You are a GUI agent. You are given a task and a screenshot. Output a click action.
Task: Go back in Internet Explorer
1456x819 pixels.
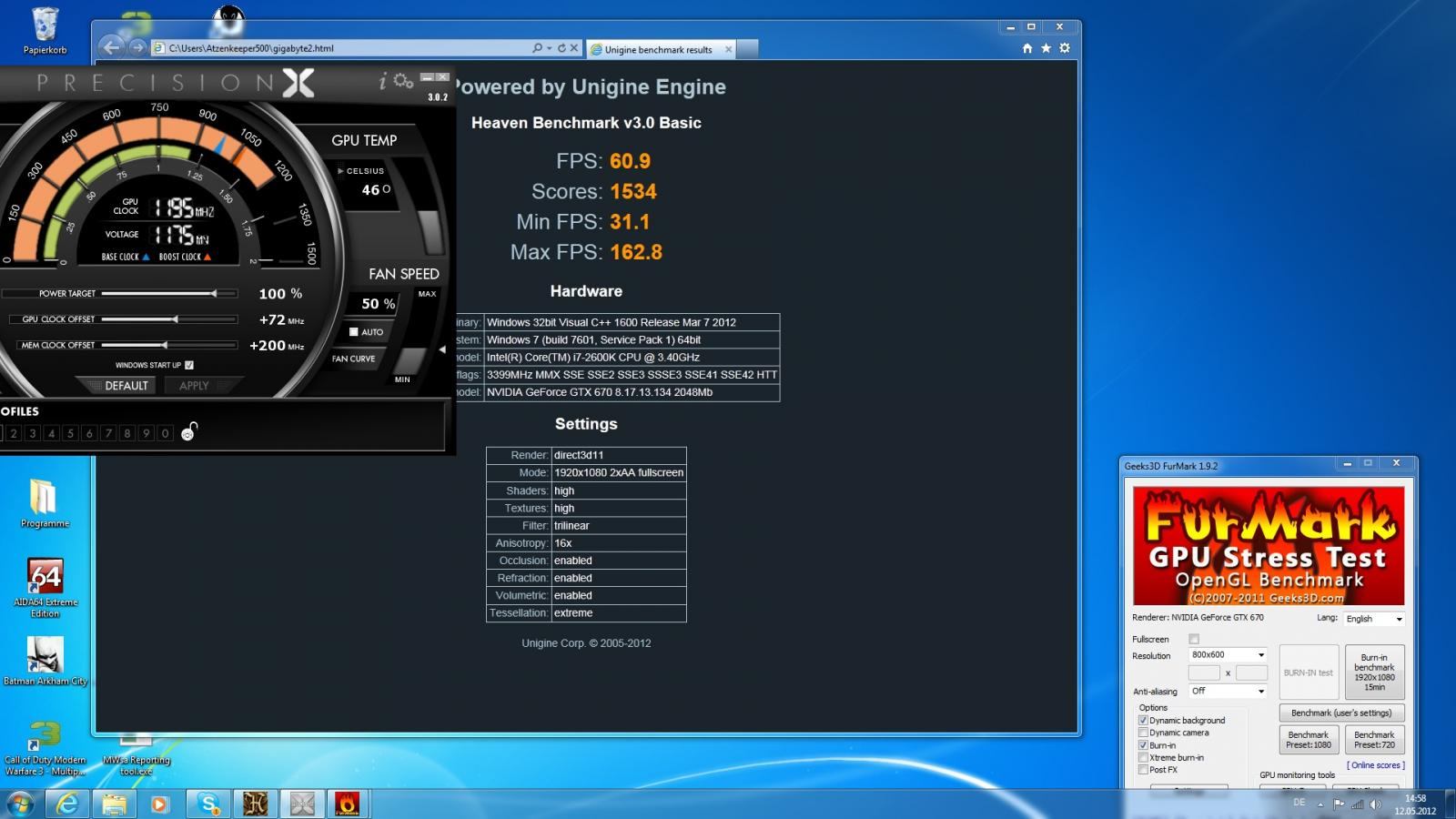tap(111, 47)
